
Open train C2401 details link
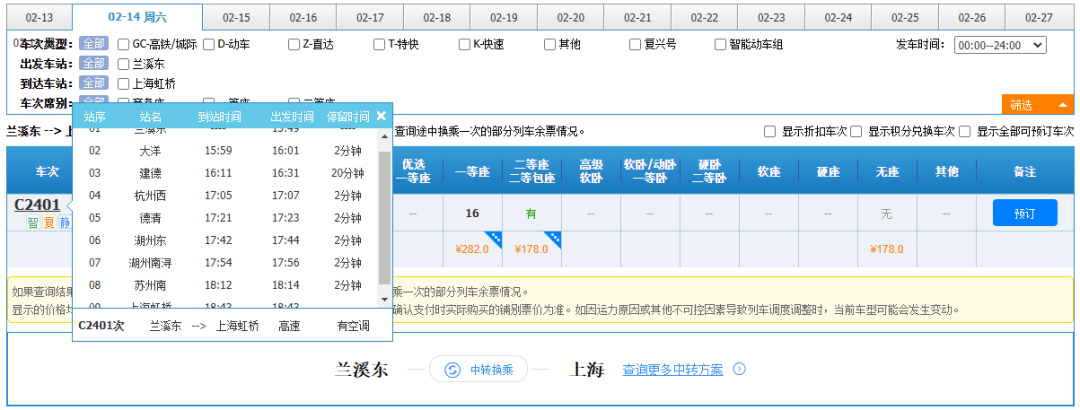tap(37, 205)
